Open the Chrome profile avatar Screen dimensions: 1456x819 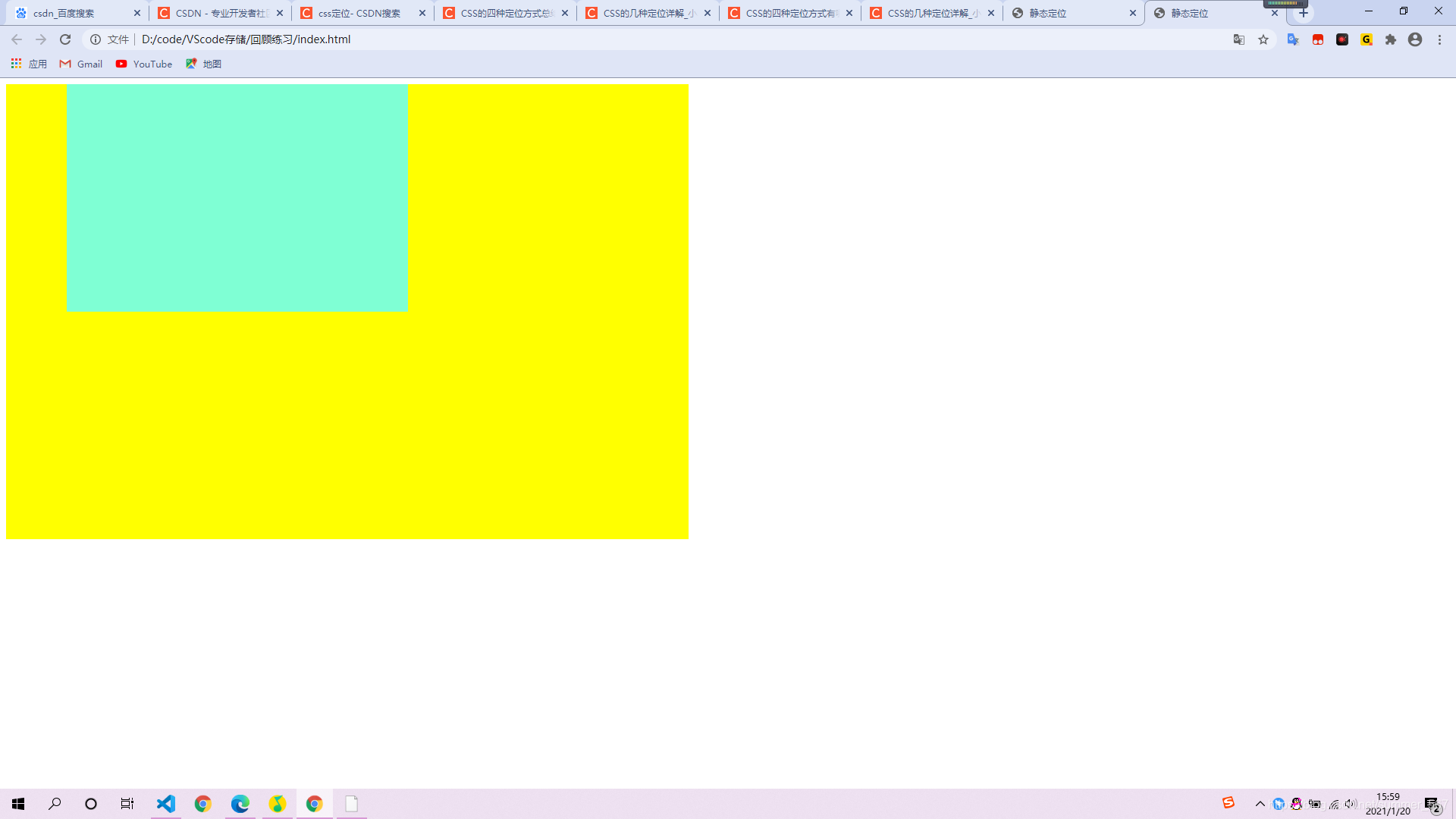pos(1415,39)
